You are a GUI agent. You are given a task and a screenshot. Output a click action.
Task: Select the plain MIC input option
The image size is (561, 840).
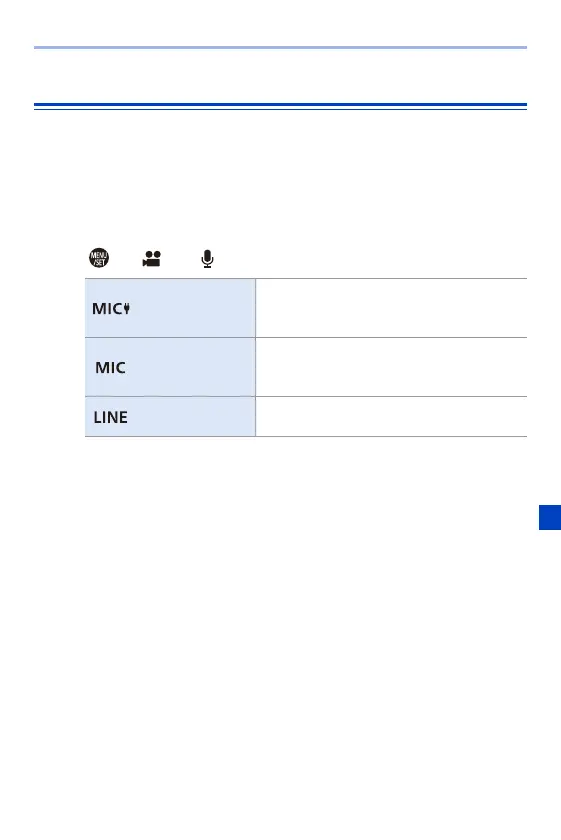click(x=110, y=368)
